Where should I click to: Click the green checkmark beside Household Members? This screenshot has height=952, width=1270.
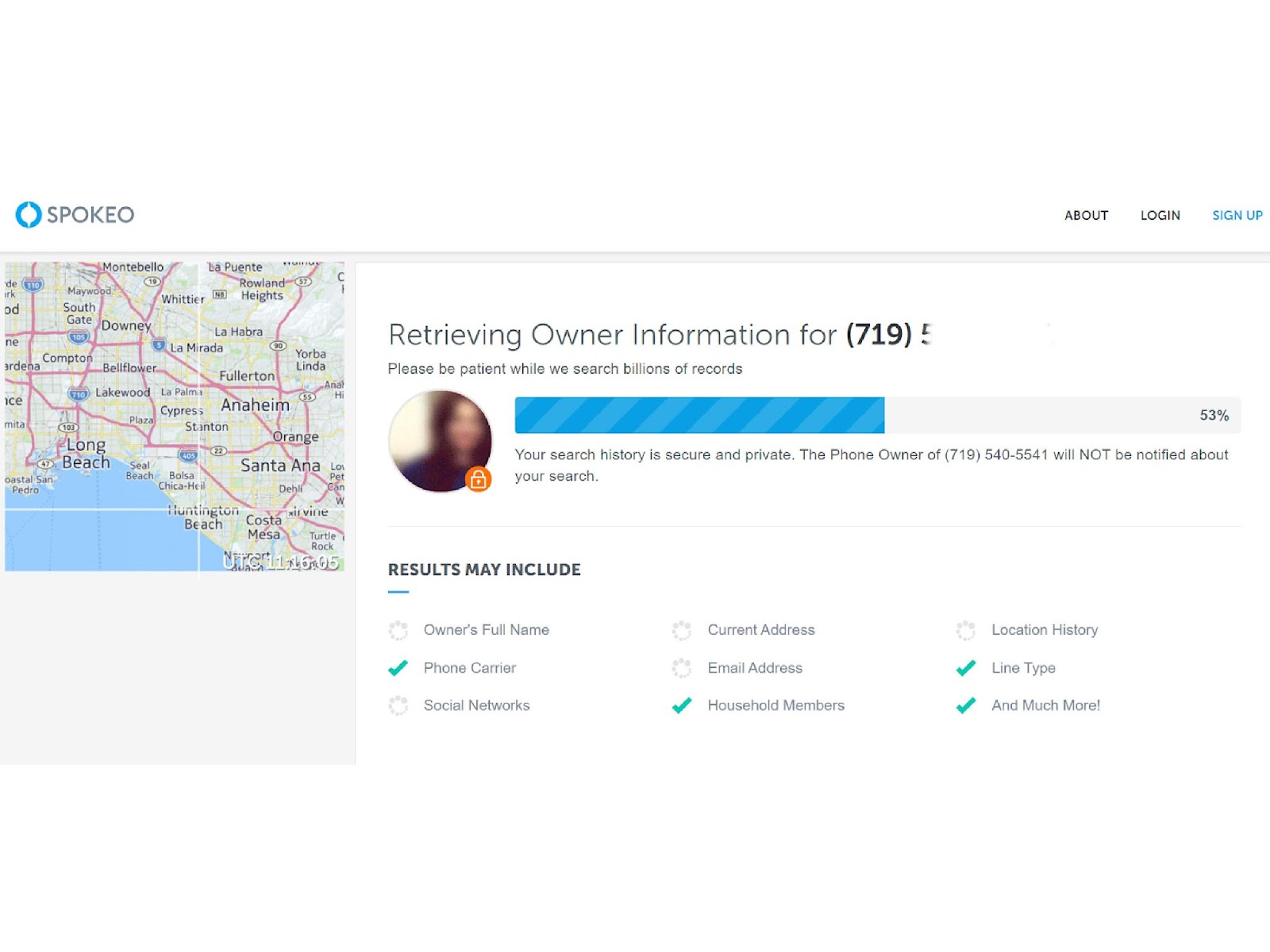pos(681,705)
